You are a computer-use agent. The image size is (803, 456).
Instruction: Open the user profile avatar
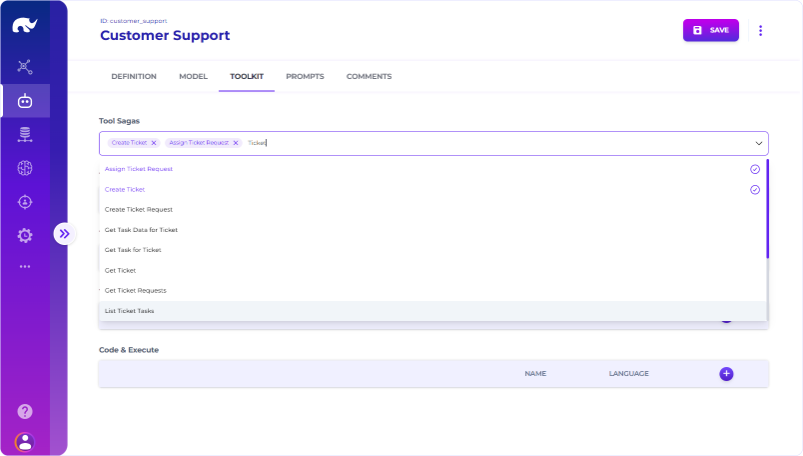(x=25, y=442)
